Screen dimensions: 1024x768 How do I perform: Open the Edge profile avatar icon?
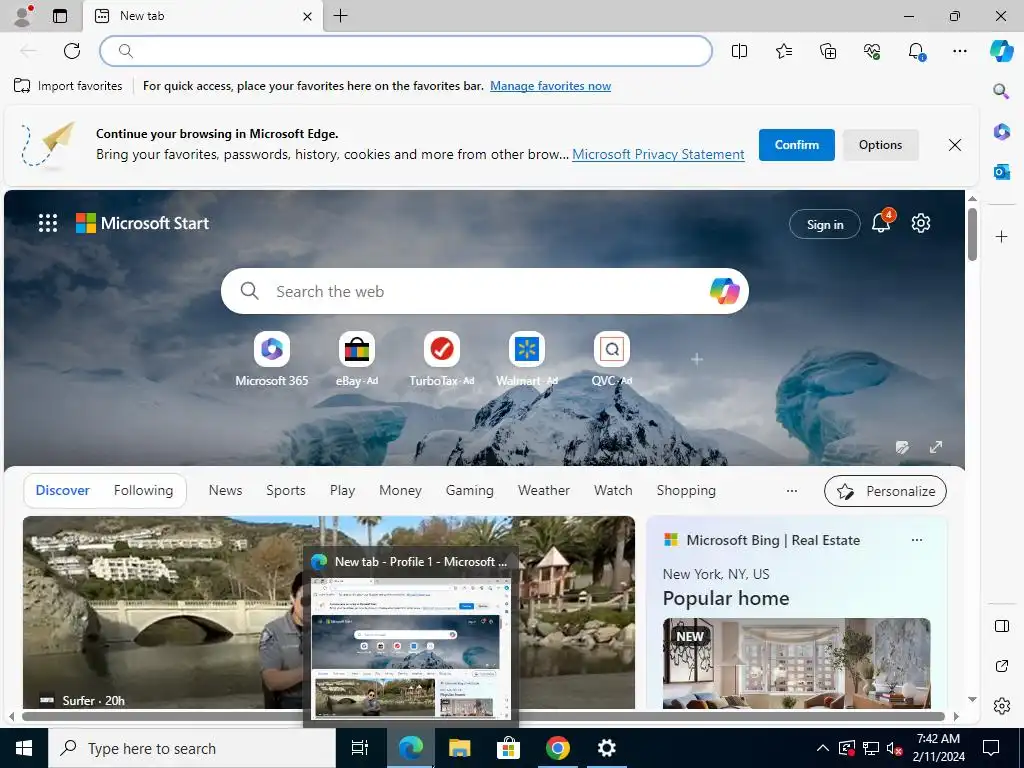[x=23, y=16]
